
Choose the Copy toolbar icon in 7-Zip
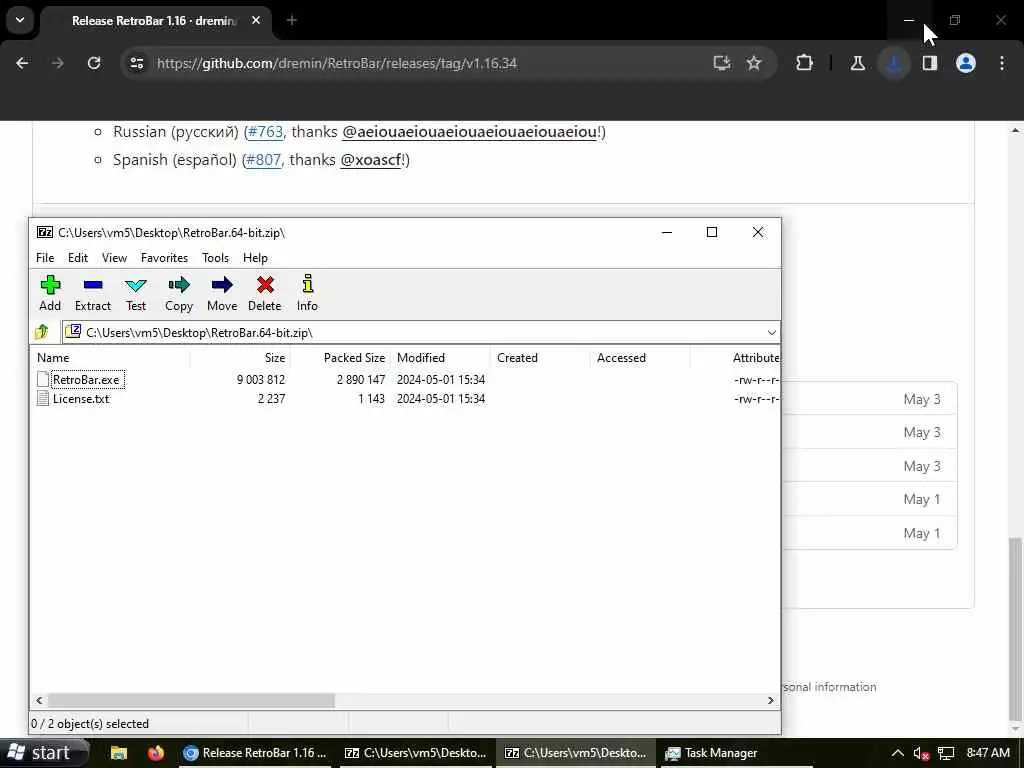point(178,293)
